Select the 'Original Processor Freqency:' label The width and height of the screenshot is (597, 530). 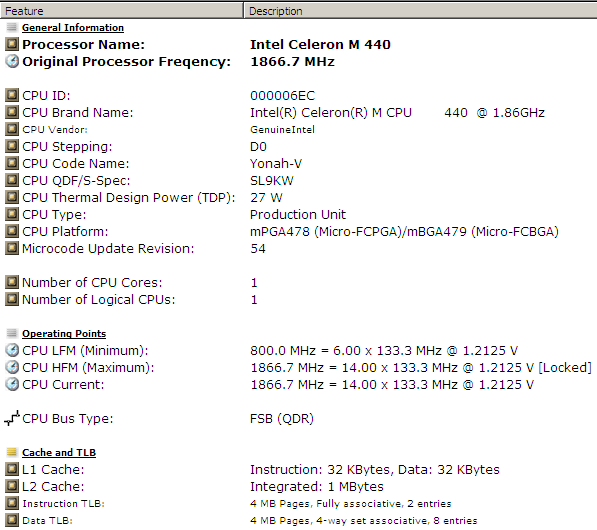pos(126,62)
